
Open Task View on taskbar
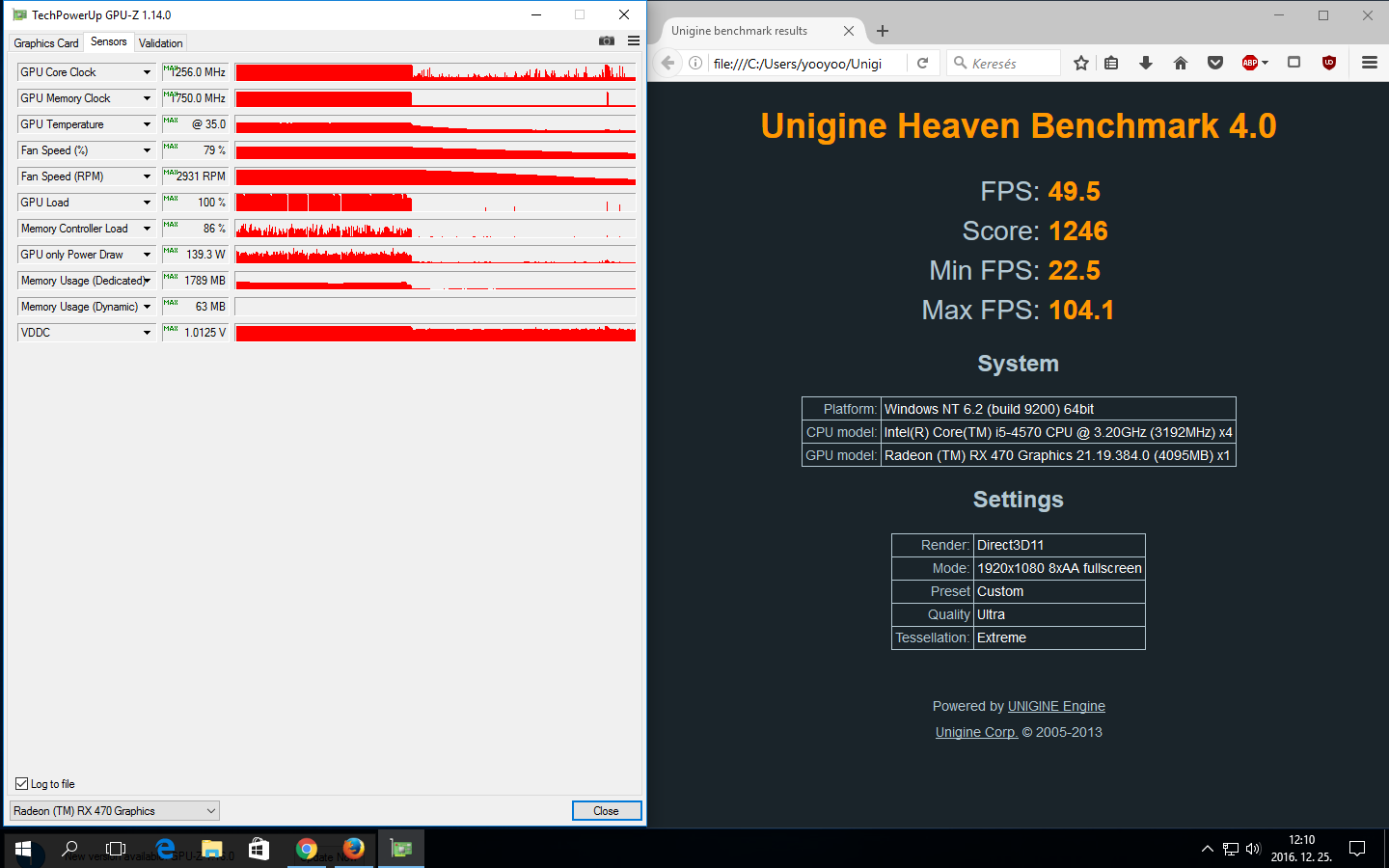point(116,849)
